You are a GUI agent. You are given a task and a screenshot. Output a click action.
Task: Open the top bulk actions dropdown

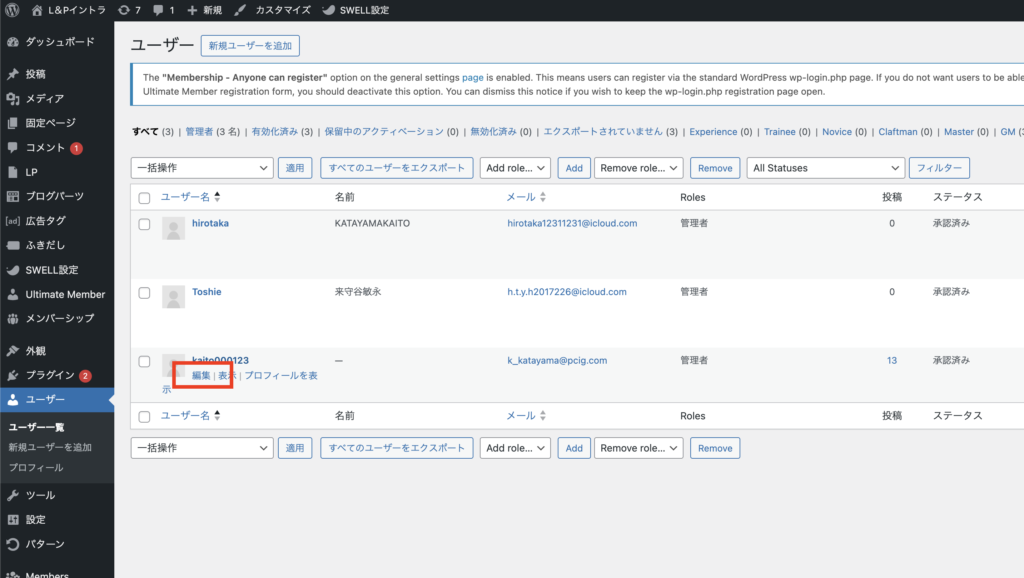coord(202,168)
